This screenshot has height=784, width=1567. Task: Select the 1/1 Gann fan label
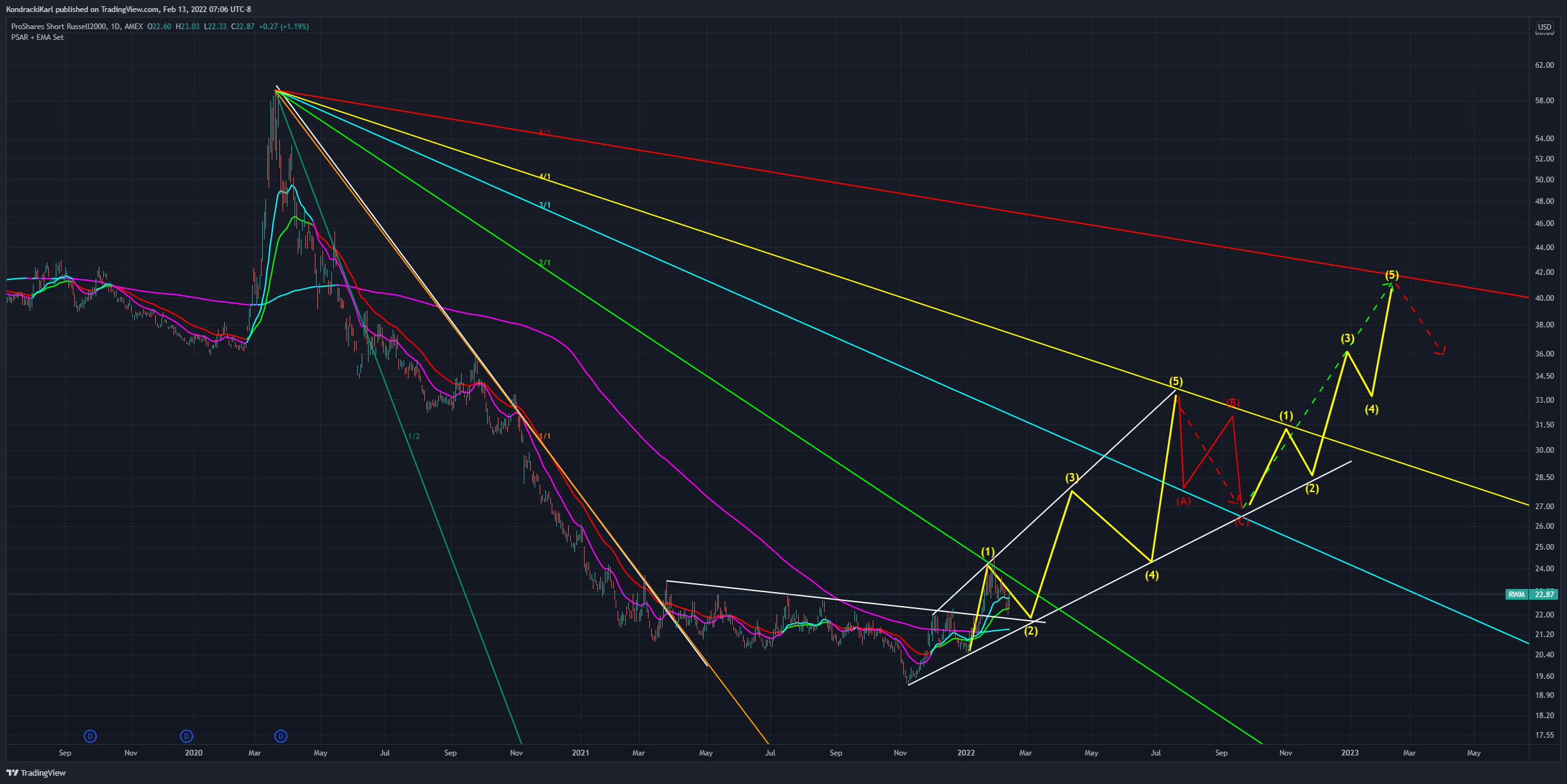click(545, 436)
